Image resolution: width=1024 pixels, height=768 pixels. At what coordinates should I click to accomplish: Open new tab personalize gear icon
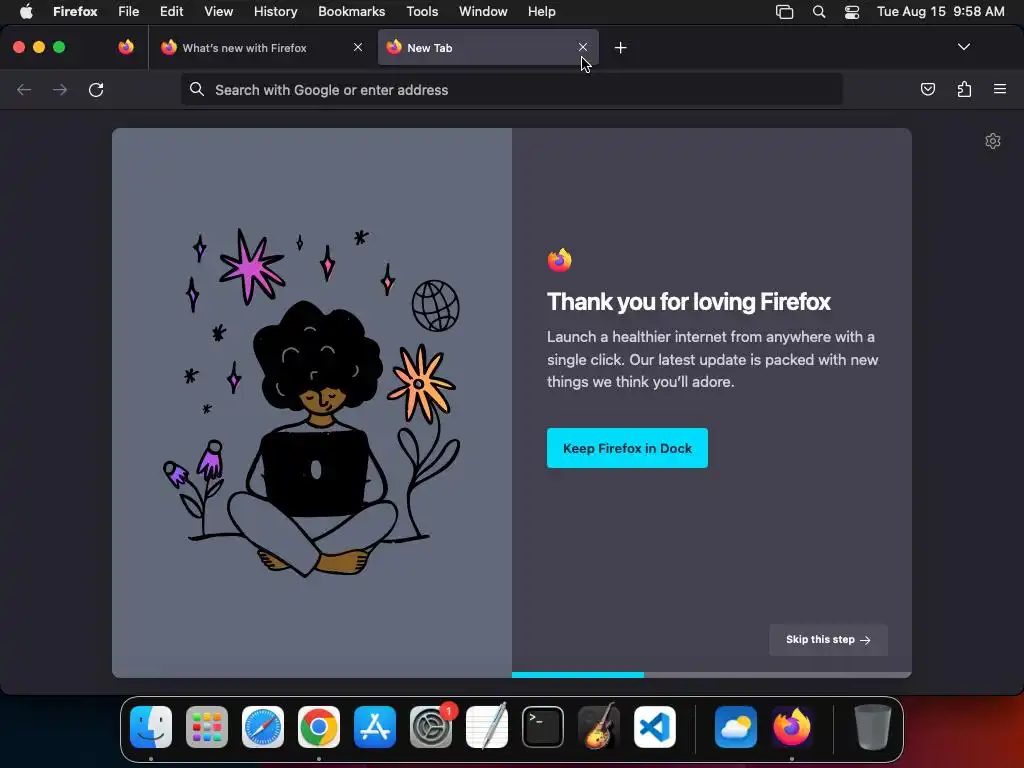pyautogui.click(x=993, y=141)
